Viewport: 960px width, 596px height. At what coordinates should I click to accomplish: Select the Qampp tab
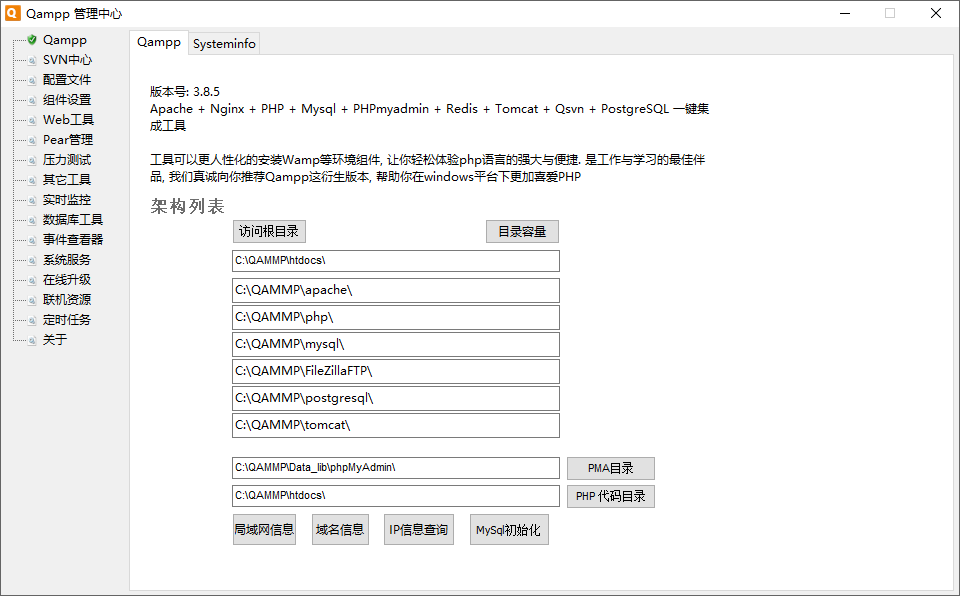(158, 43)
